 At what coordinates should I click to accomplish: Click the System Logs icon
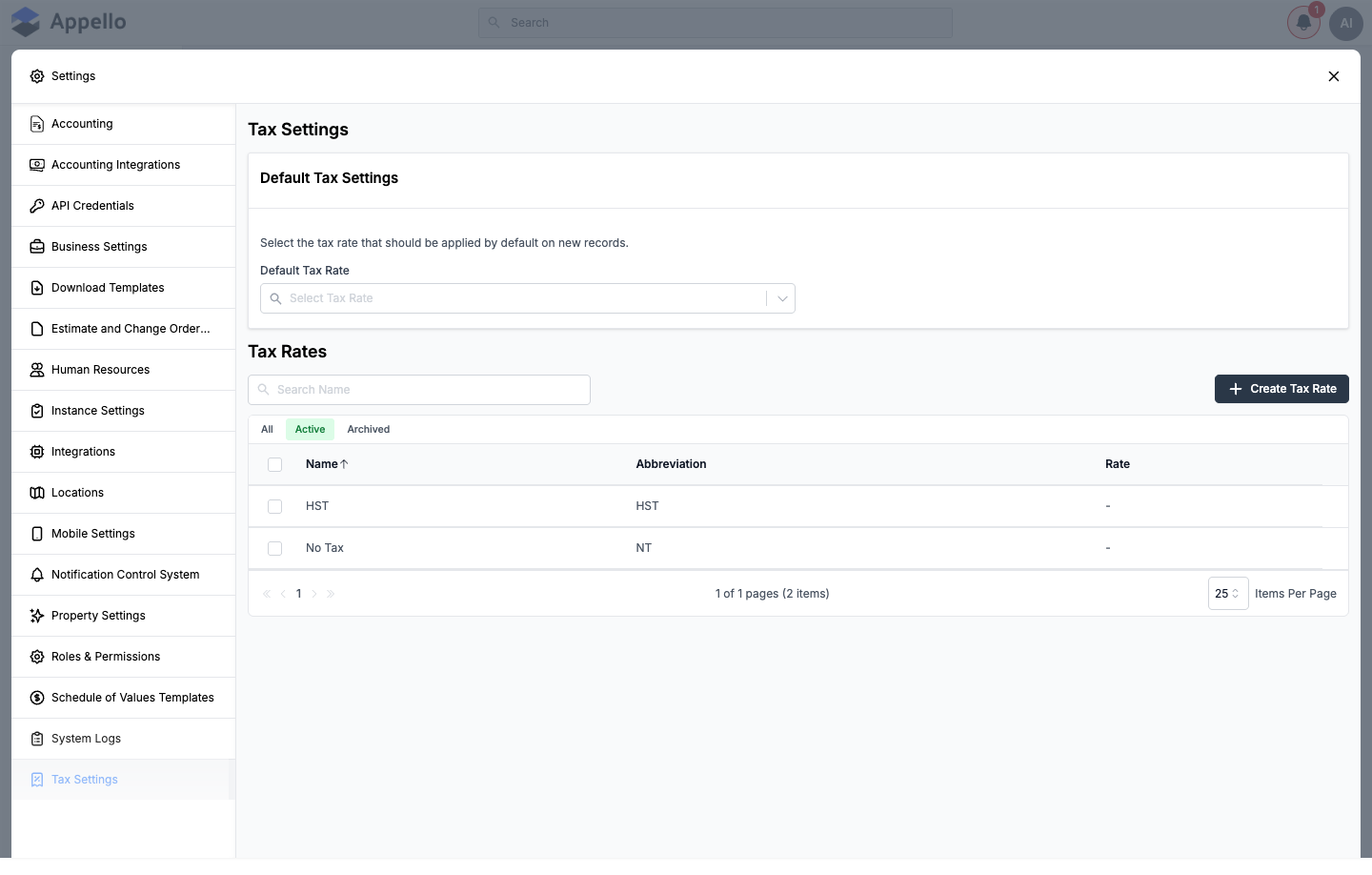pyautogui.click(x=37, y=739)
